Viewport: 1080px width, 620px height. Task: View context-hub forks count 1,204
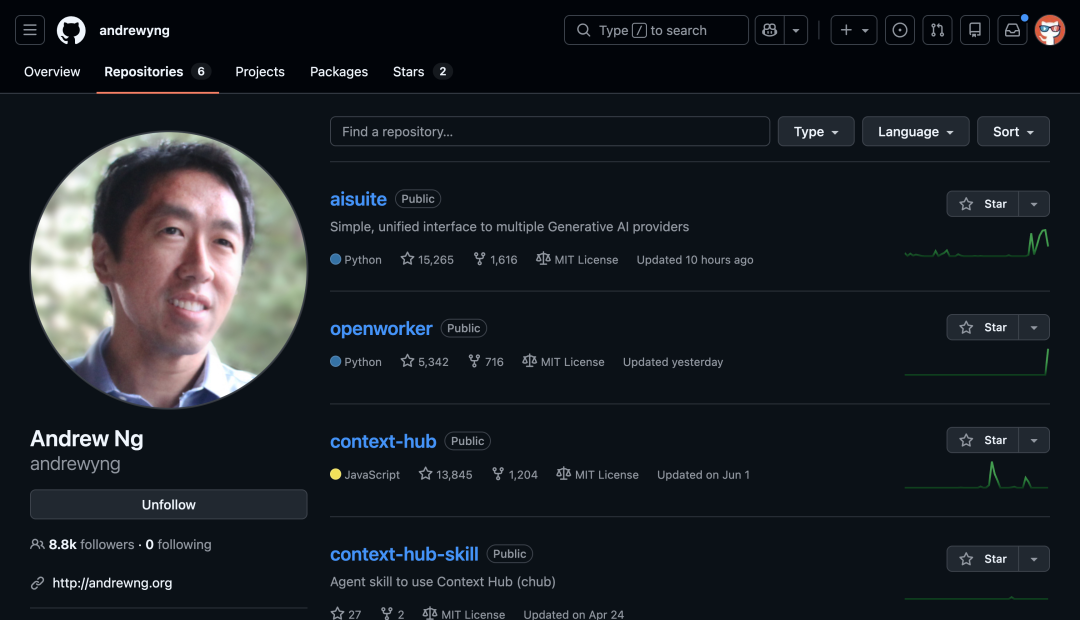[515, 475]
